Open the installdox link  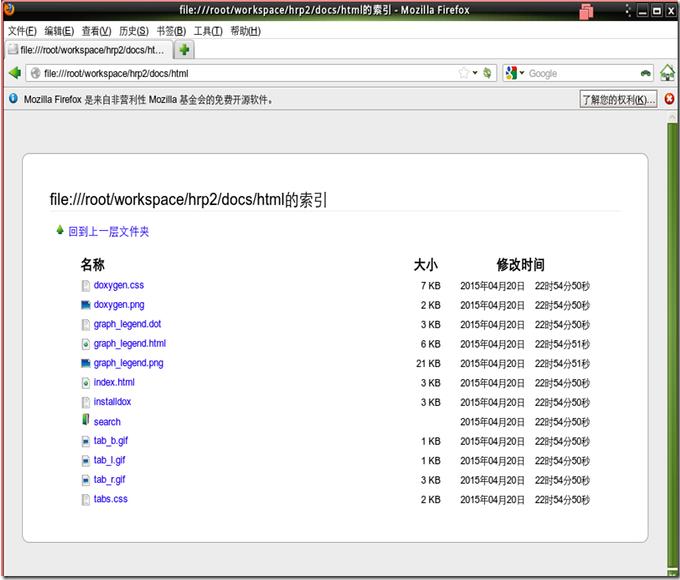coord(112,402)
